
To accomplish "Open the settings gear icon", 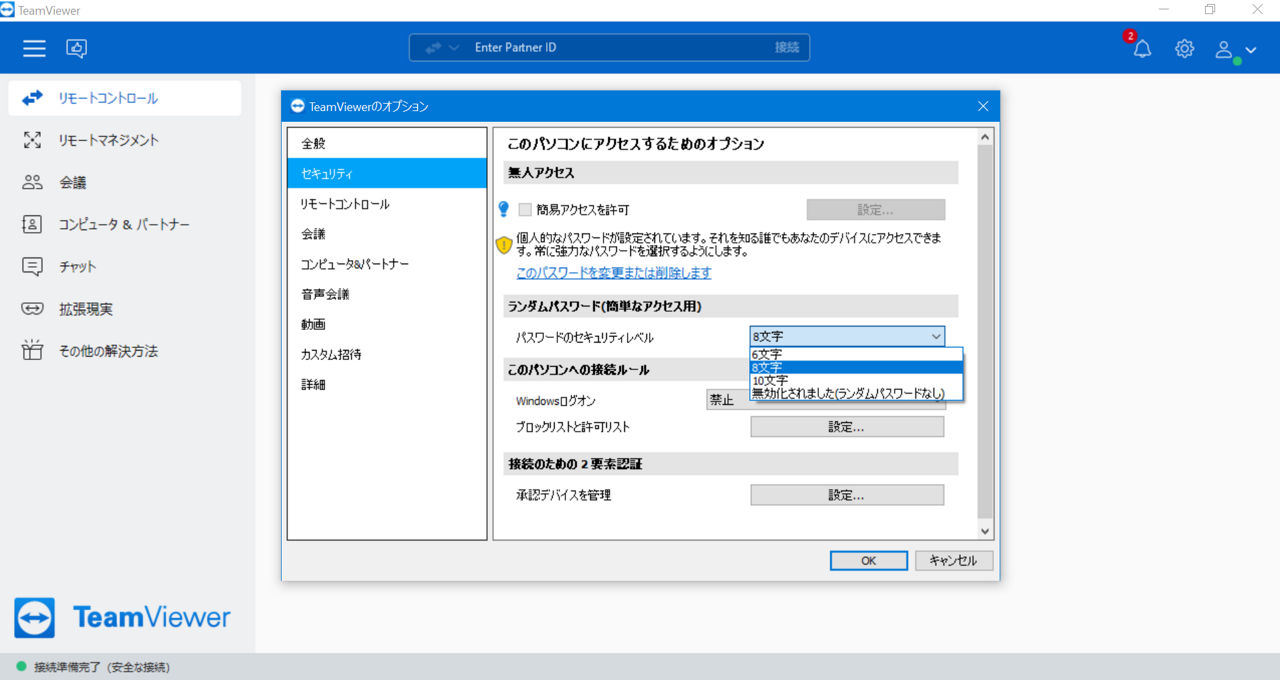I will coord(1184,48).
